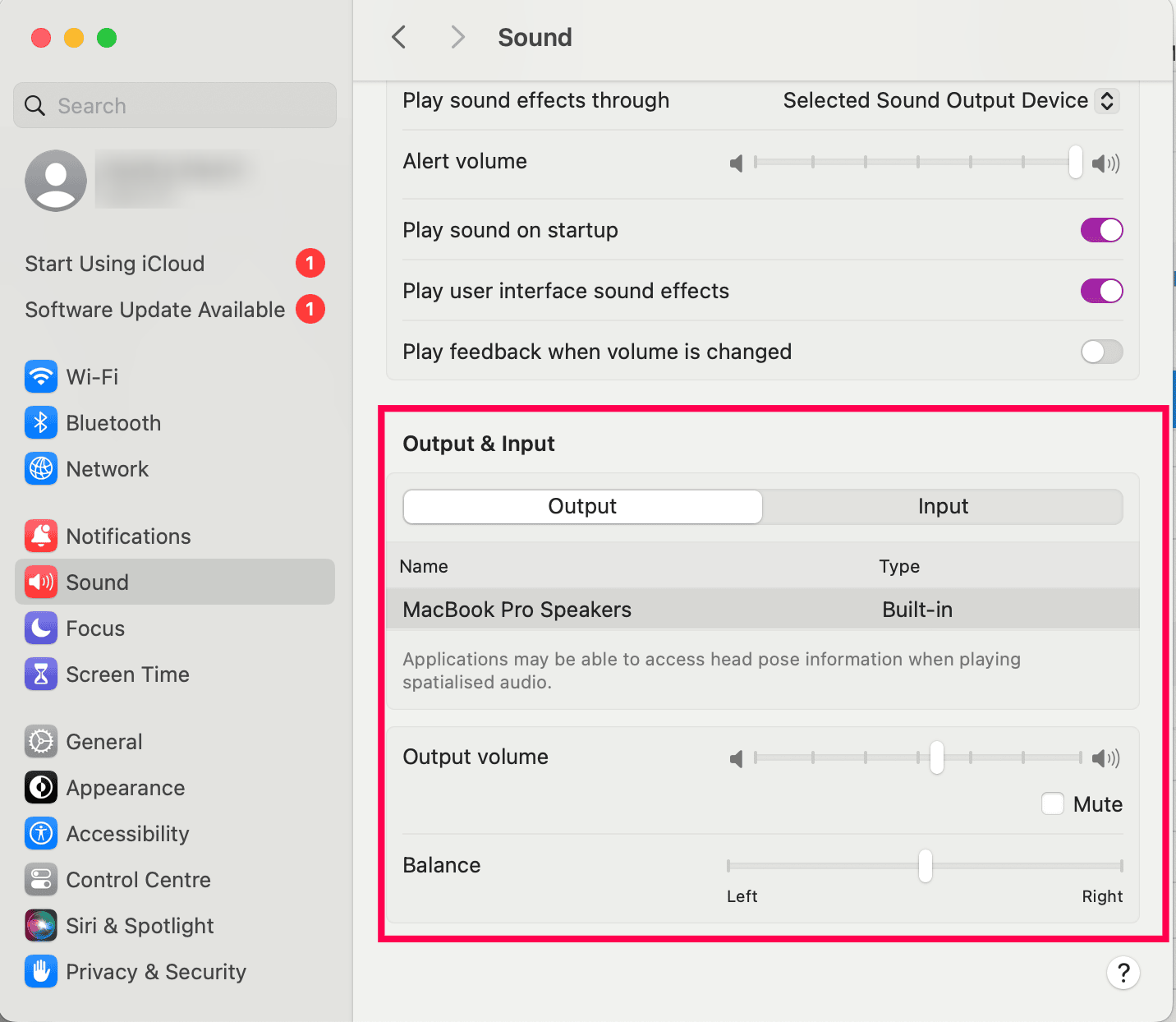
Task: Disable Play sound on startup toggle
Action: [1101, 230]
